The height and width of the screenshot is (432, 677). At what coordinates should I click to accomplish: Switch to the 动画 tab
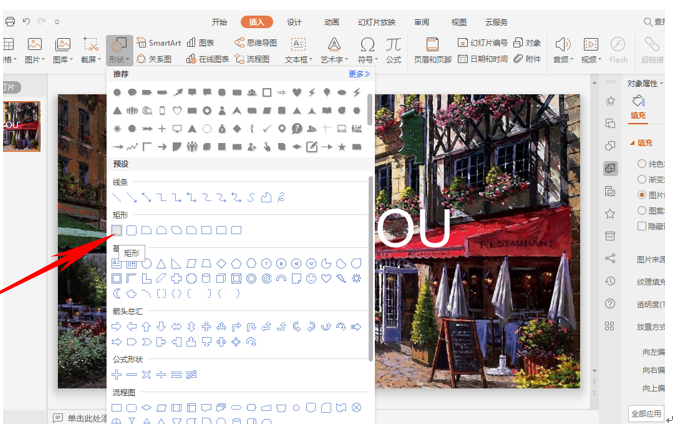coord(332,22)
